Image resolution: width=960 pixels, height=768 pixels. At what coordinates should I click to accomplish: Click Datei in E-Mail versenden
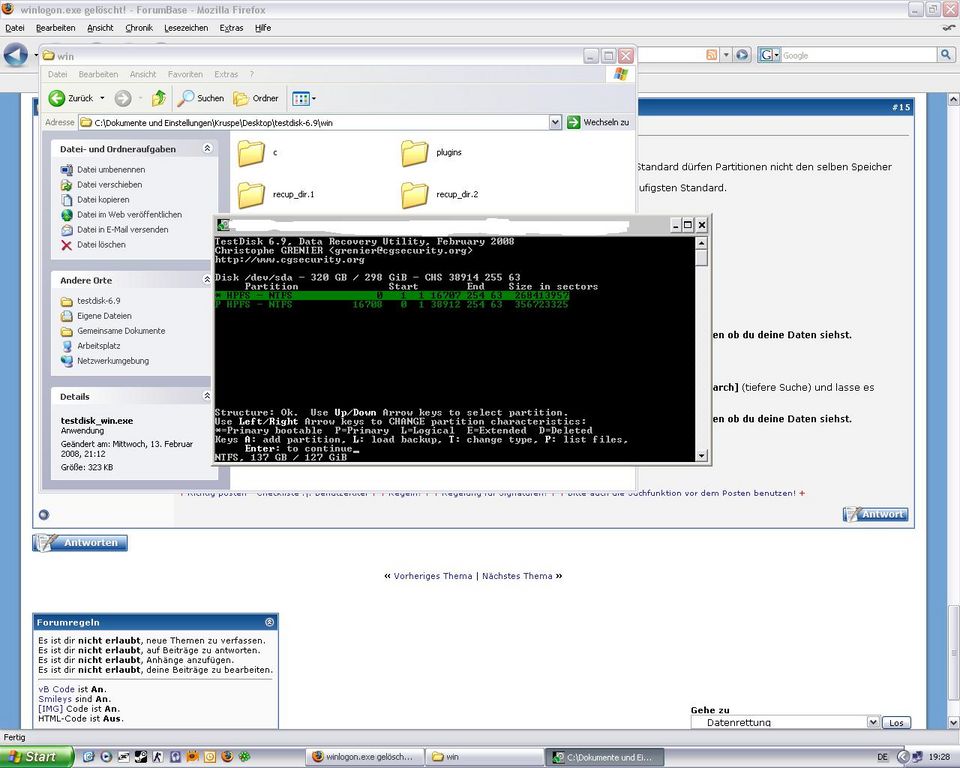coord(114,230)
